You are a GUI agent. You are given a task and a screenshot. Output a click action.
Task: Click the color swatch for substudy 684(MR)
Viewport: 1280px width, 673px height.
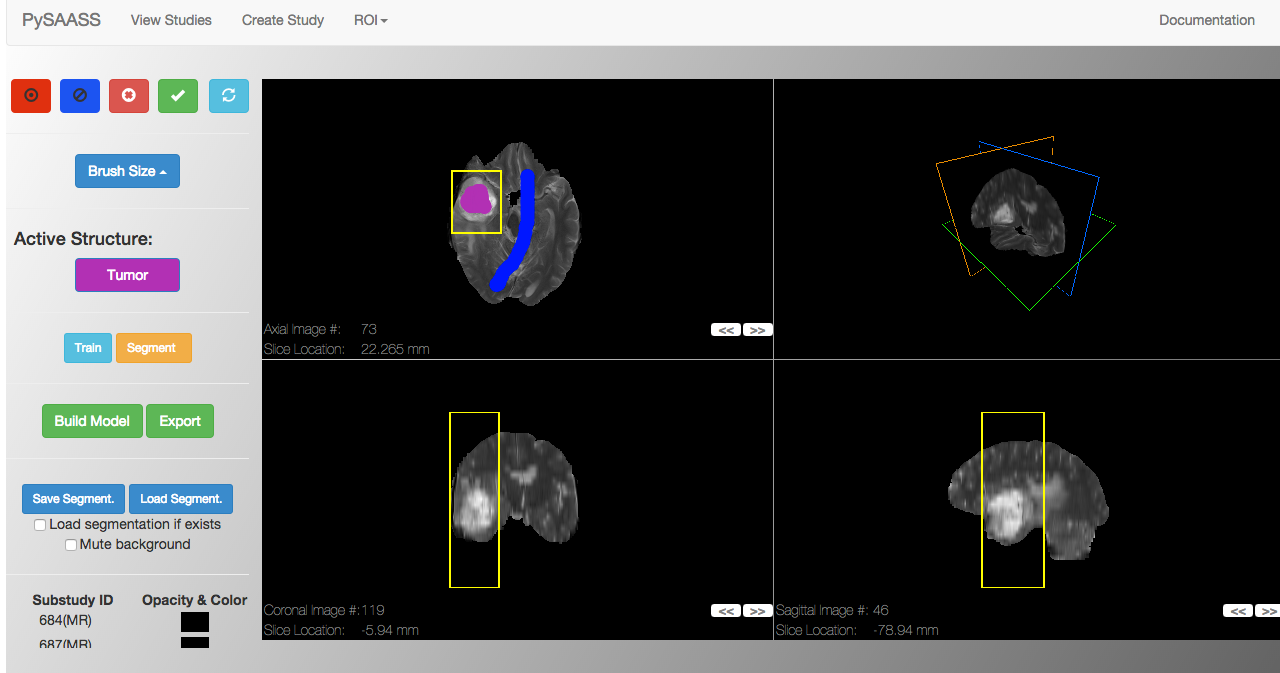click(195, 622)
